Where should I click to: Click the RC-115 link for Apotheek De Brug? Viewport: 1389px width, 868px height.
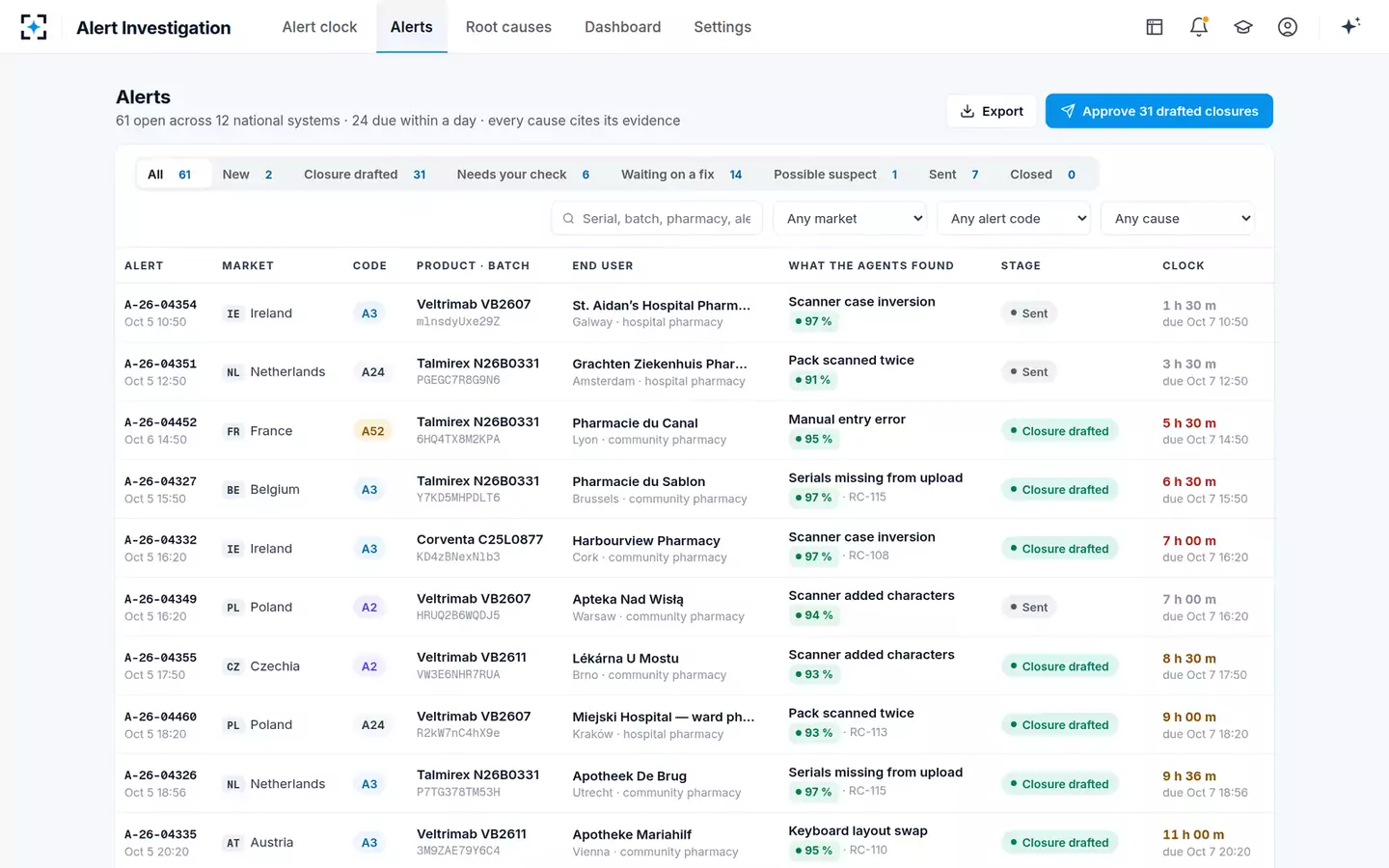[x=867, y=791]
